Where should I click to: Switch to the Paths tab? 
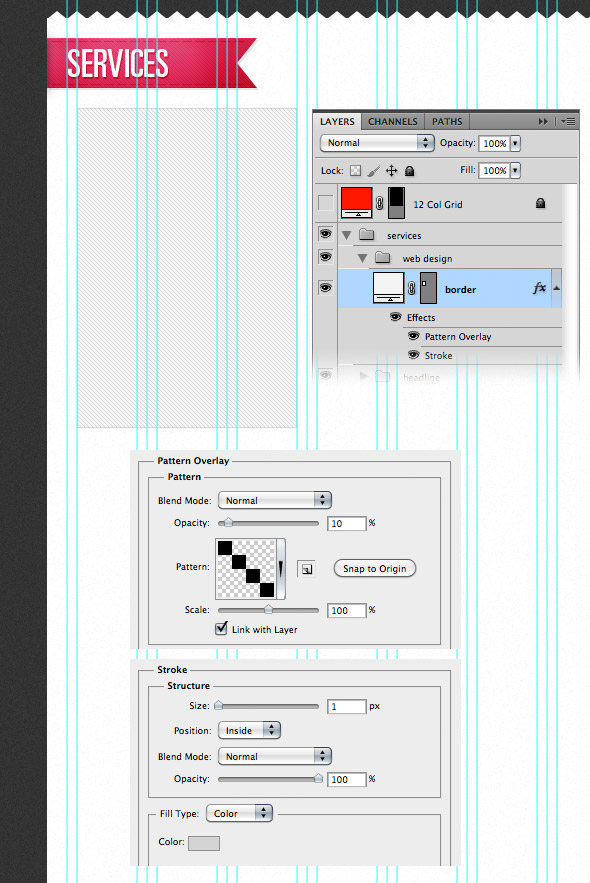click(447, 122)
